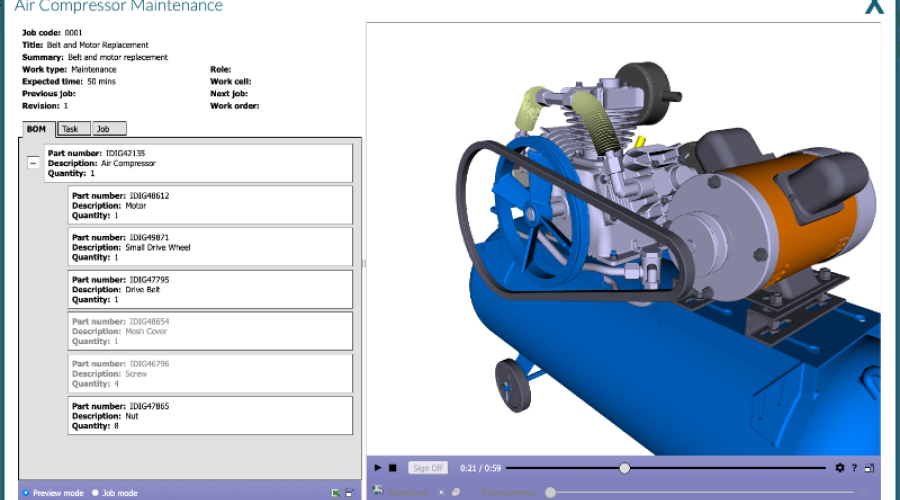This screenshot has height=500, width=900.
Task: Switch to the Task tab
Action: (71, 129)
